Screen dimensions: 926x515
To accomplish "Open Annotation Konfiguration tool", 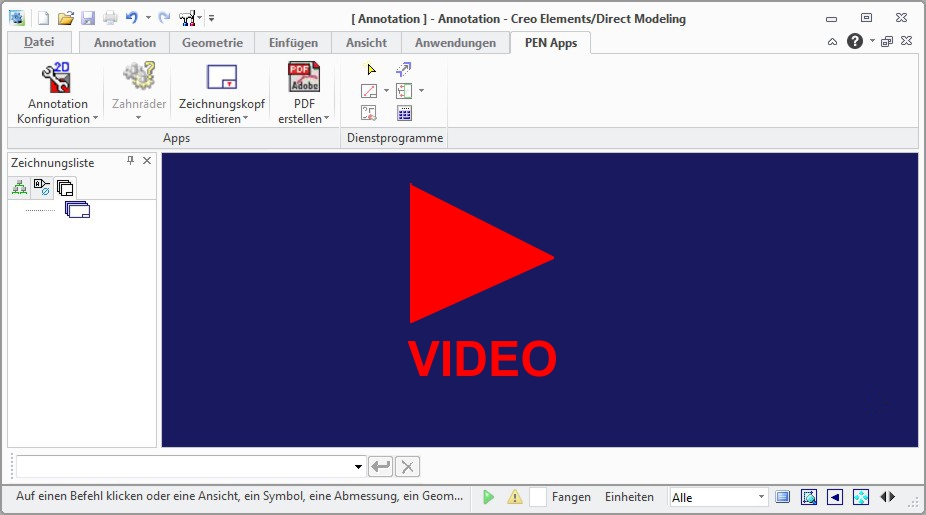I will coord(56,78).
